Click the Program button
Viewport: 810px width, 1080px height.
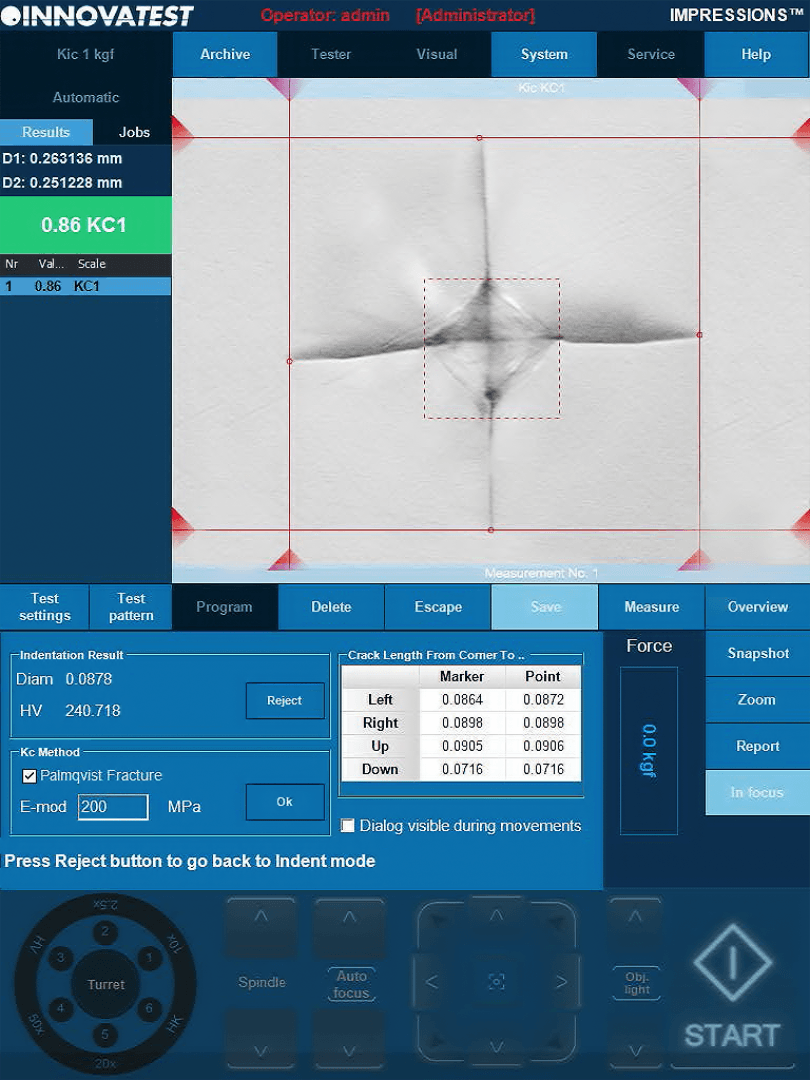pos(224,607)
